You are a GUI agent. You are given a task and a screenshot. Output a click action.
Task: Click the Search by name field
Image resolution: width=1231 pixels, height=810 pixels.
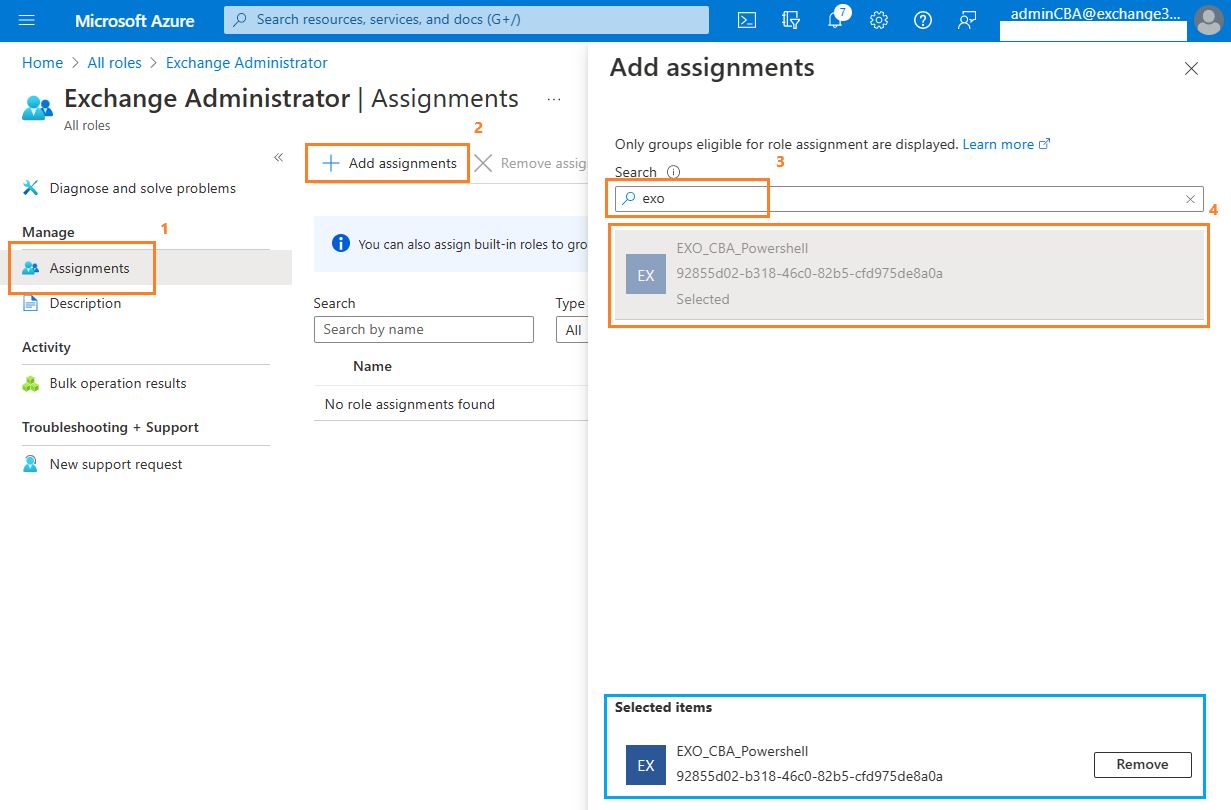point(424,330)
